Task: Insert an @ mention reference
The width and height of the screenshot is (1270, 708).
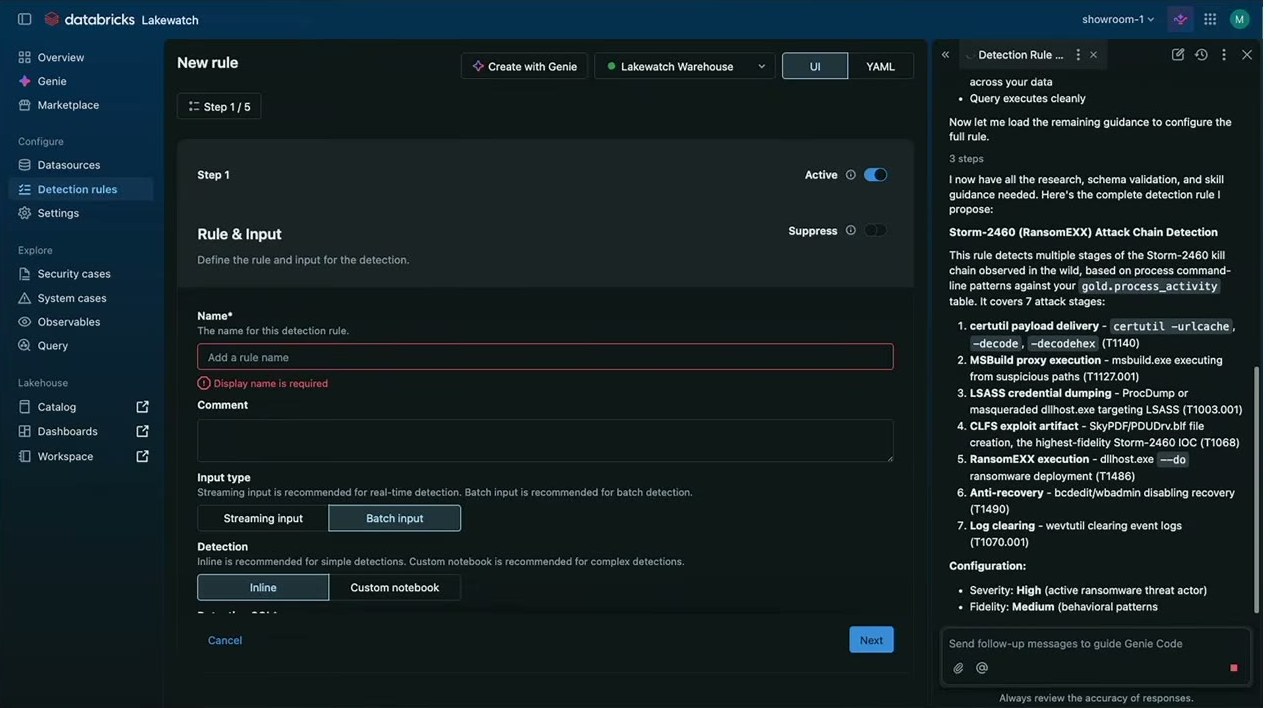Action: 982,668
